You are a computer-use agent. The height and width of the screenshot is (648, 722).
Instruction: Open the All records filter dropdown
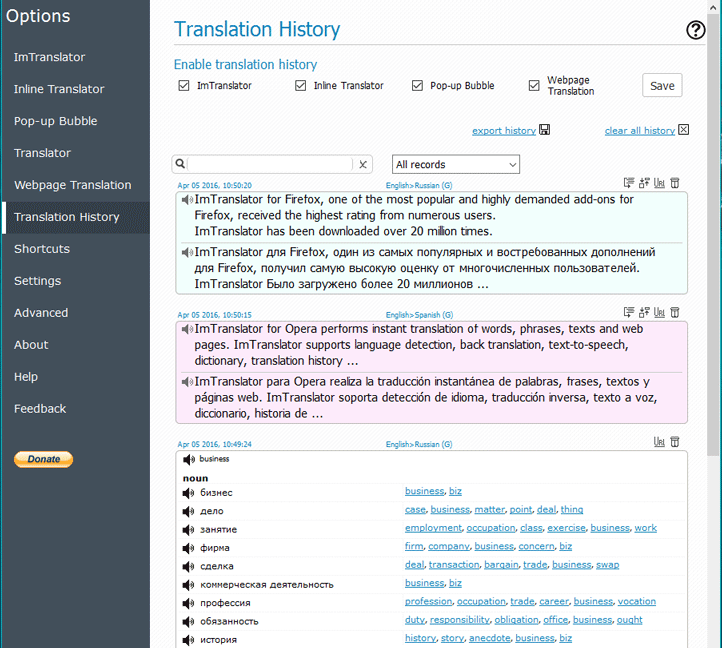click(x=455, y=164)
